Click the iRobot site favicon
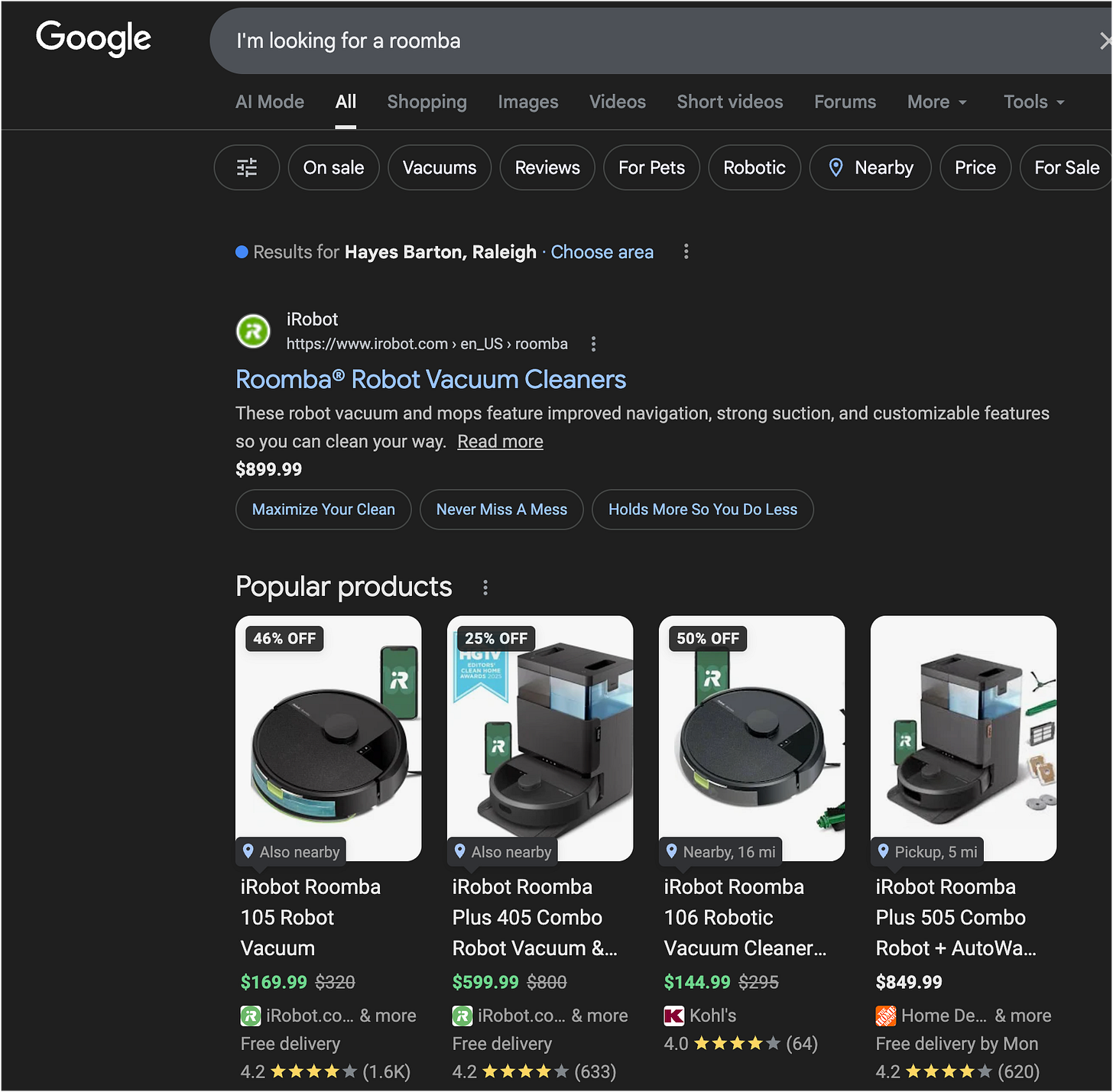Image resolution: width=1113 pixels, height=1092 pixels. (x=253, y=332)
